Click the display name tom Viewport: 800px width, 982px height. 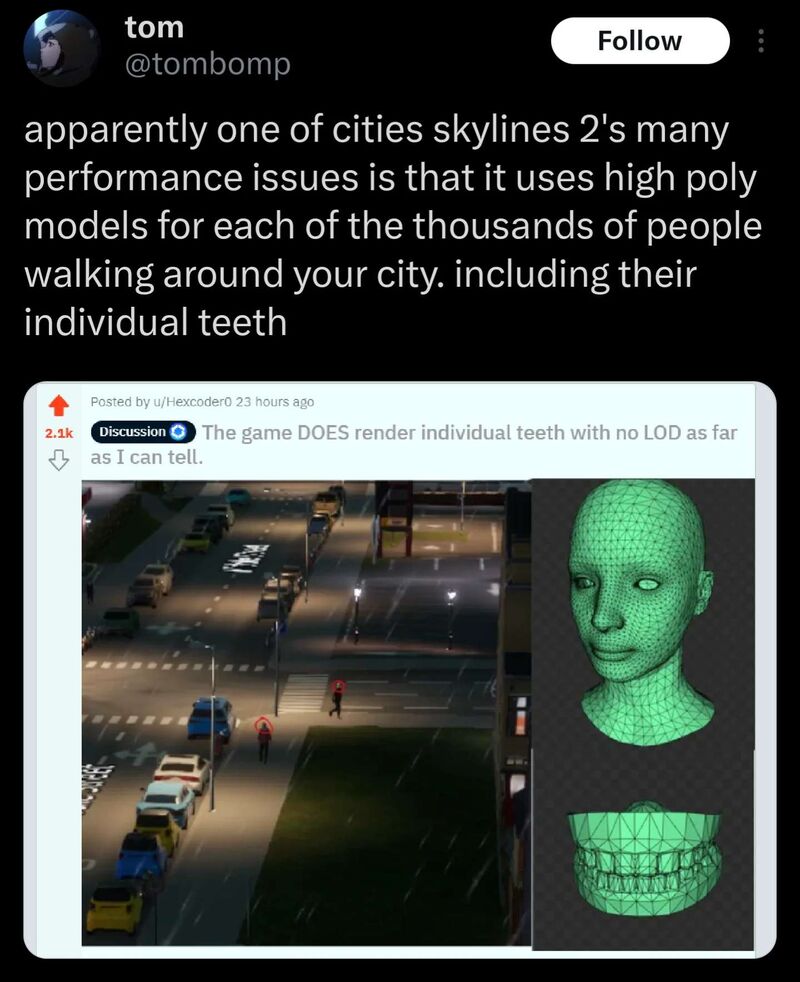pos(154,27)
